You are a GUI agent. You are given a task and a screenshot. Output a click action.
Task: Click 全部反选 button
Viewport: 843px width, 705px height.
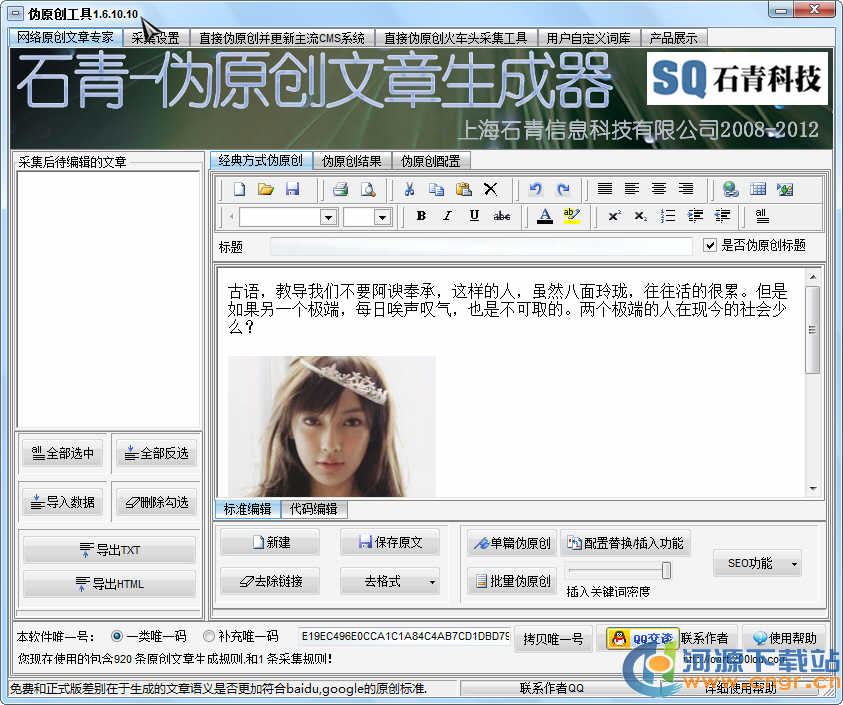(156, 453)
